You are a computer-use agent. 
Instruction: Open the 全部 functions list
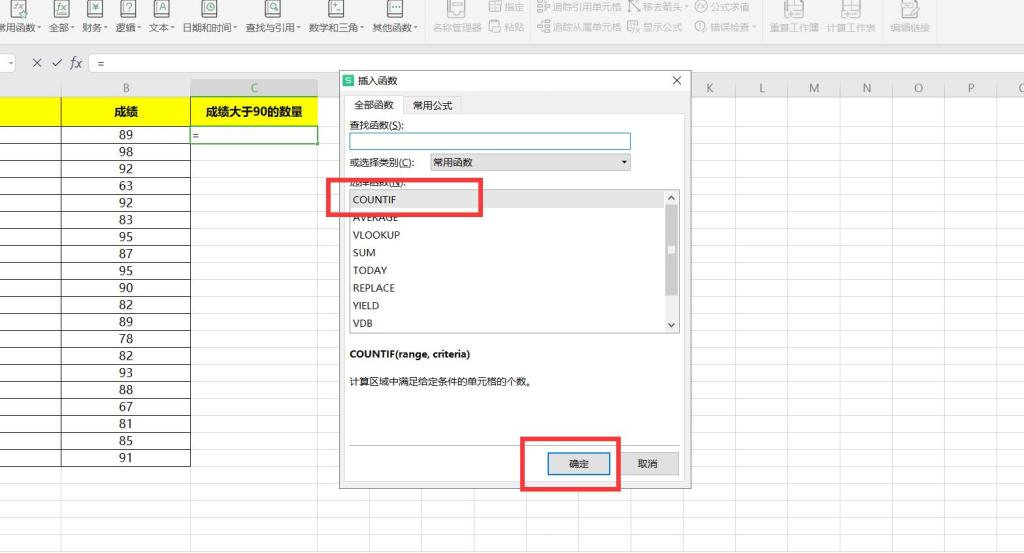[x=61, y=17]
